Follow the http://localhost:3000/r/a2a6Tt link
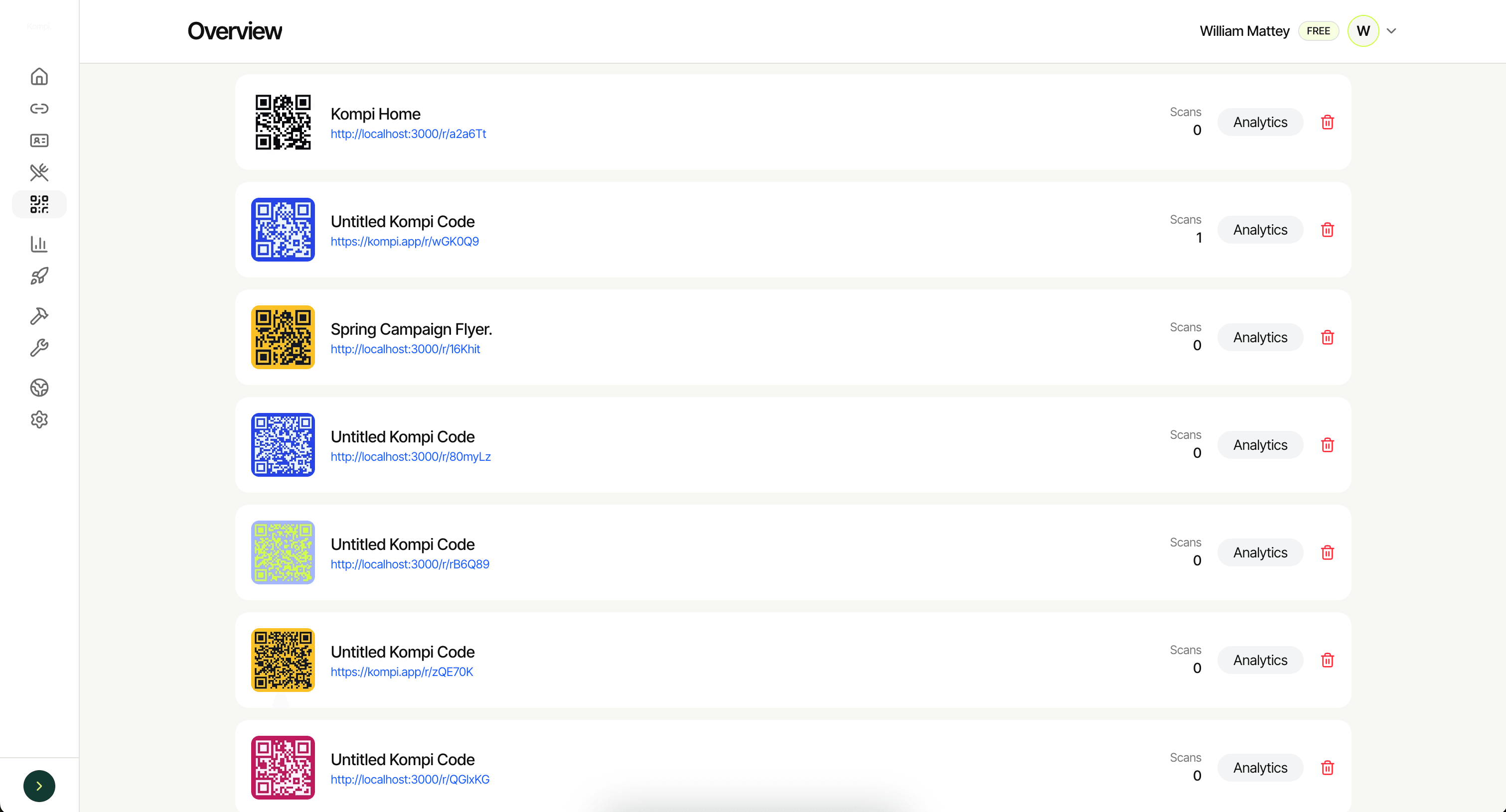Screen dimensions: 1506x812 (408, 134)
